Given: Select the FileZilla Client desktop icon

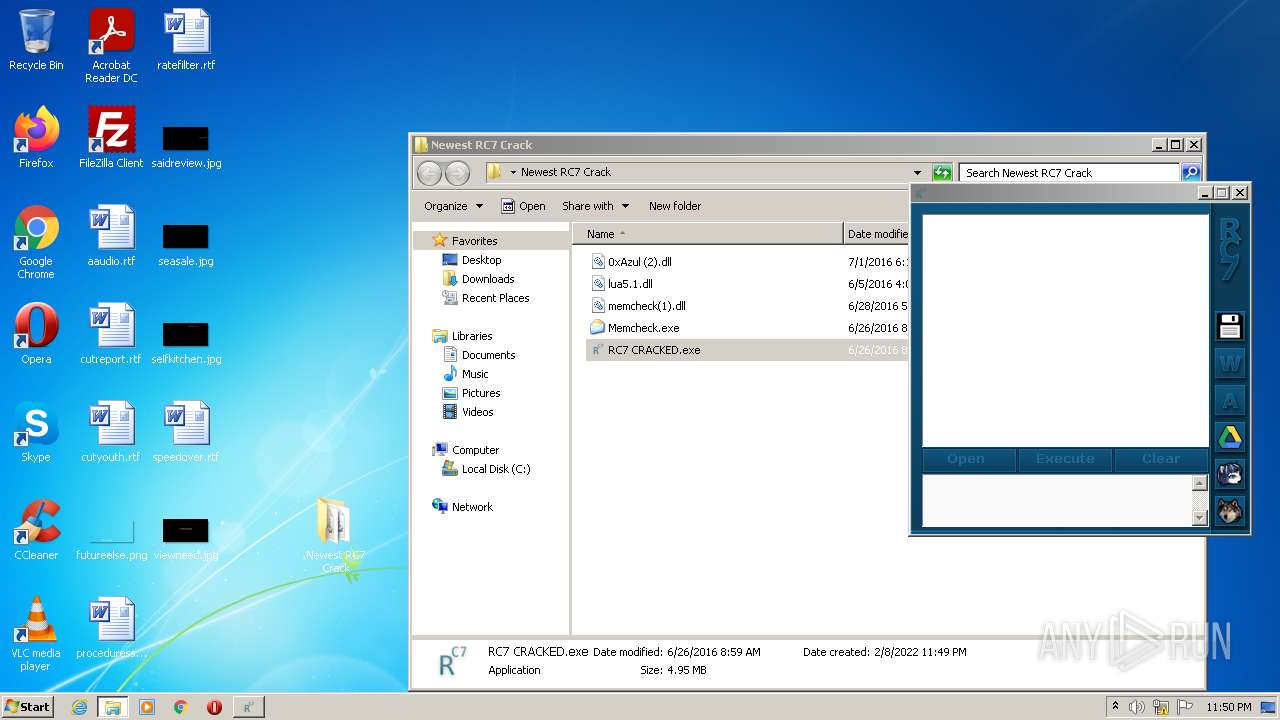Looking at the screenshot, I should pos(111,138).
